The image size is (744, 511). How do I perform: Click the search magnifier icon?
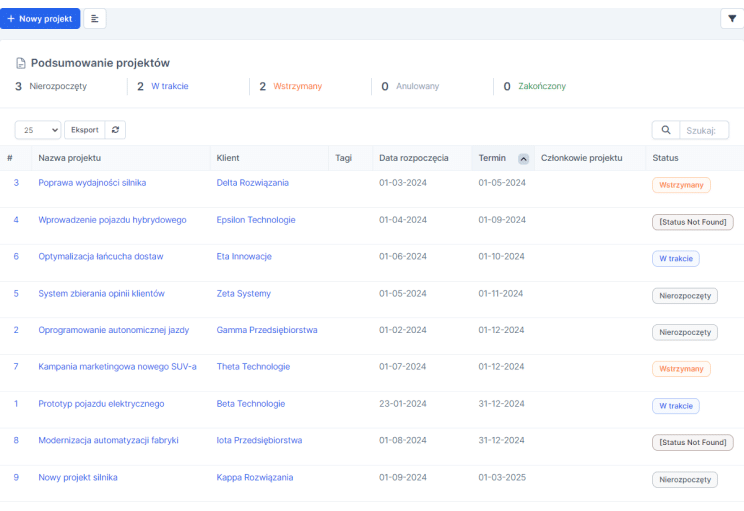coord(666,130)
